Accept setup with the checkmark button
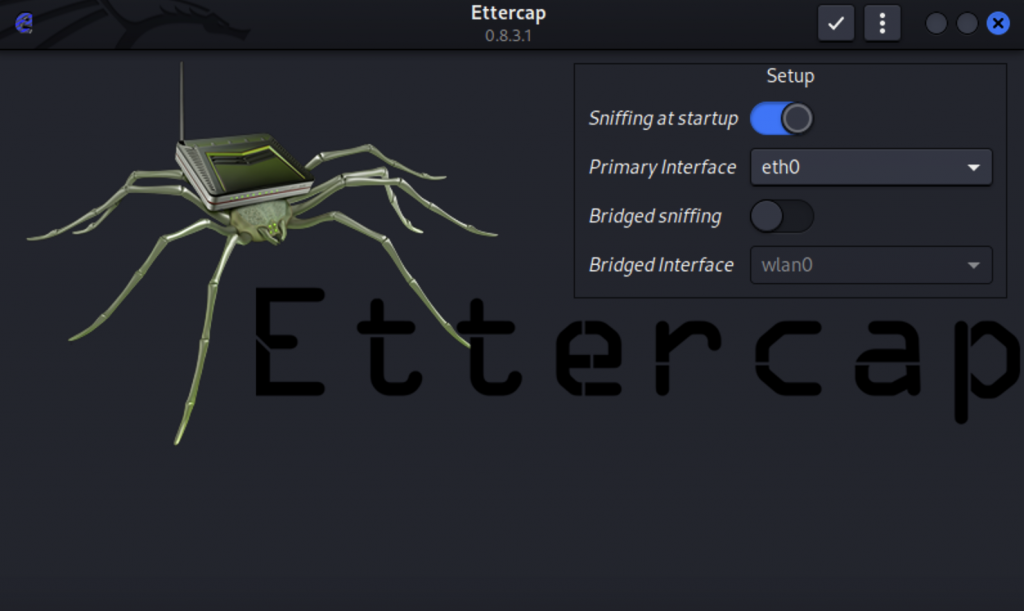The width and height of the screenshot is (1024, 611). pos(836,24)
